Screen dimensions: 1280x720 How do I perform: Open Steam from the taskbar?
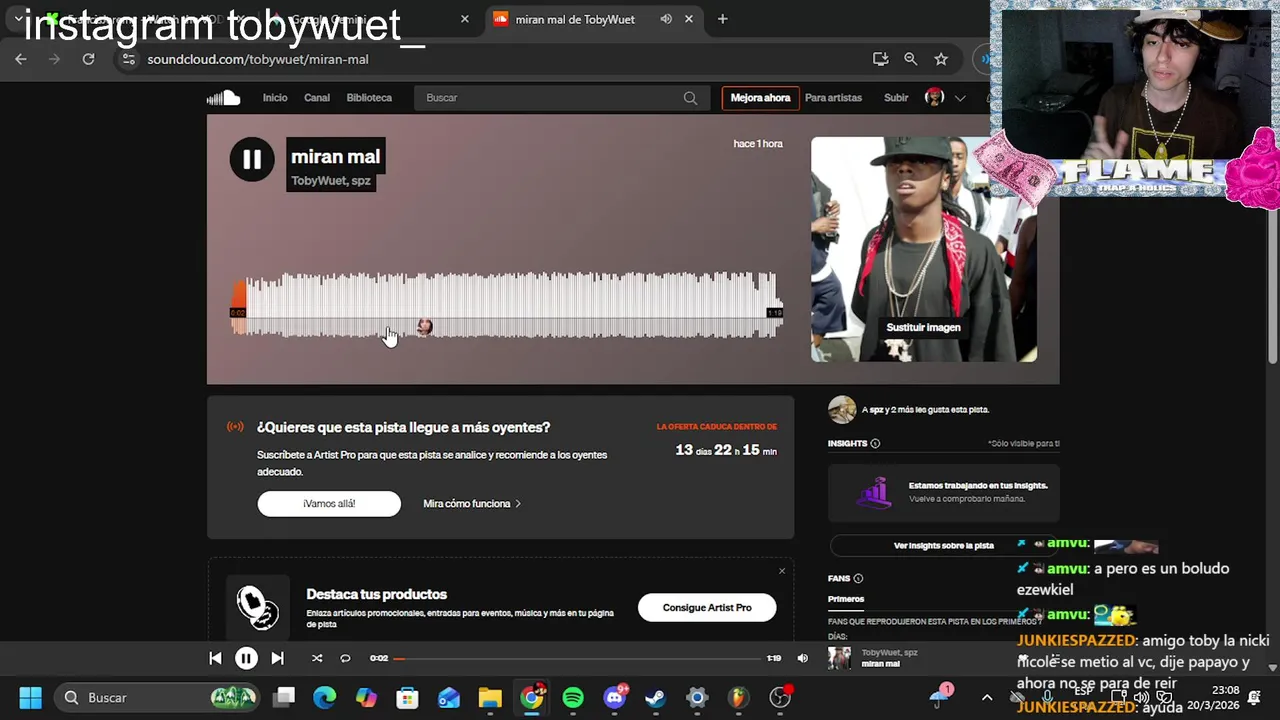[656, 697]
